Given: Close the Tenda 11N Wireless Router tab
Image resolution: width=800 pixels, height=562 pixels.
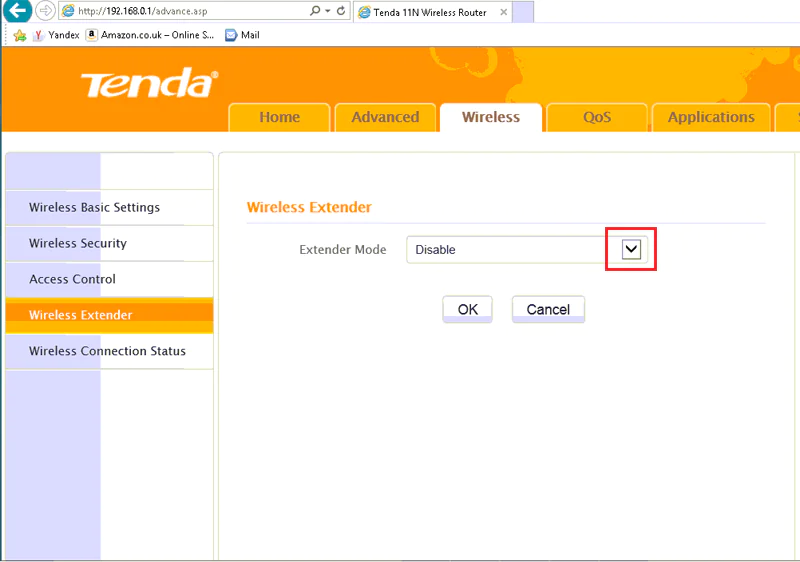Looking at the screenshot, I should (504, 12).
